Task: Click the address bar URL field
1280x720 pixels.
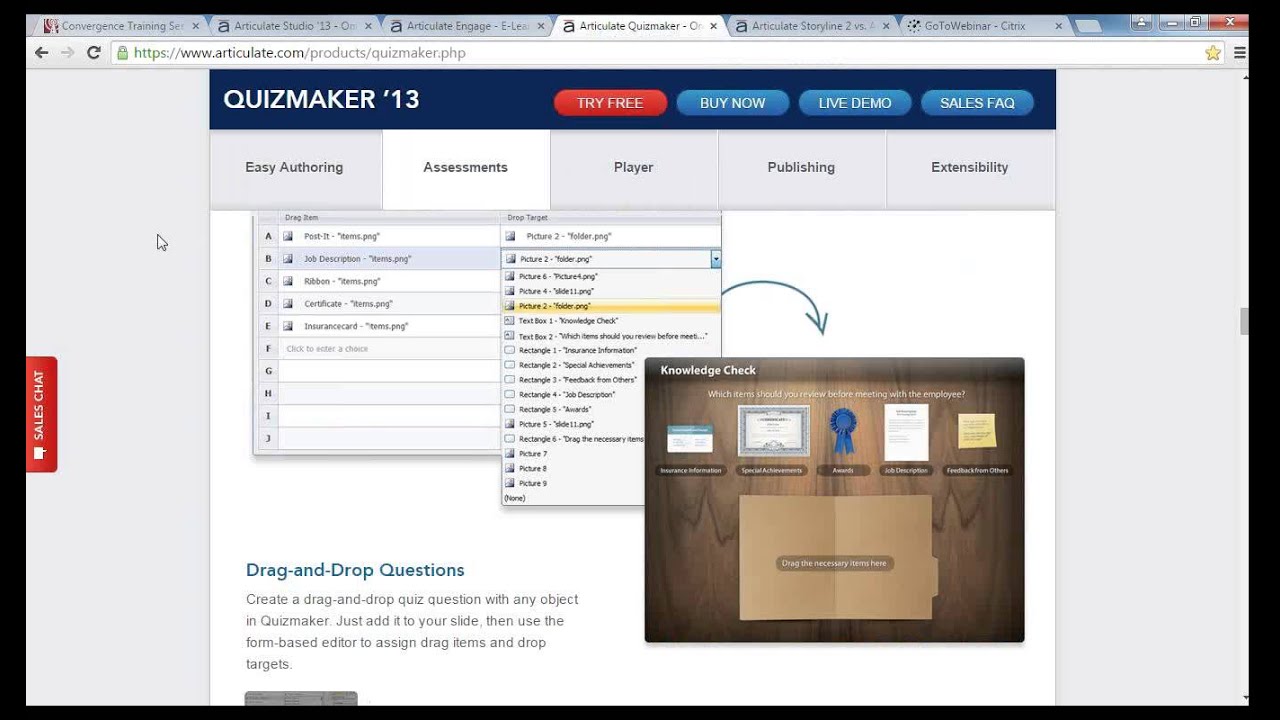Action: pos(660,53)
